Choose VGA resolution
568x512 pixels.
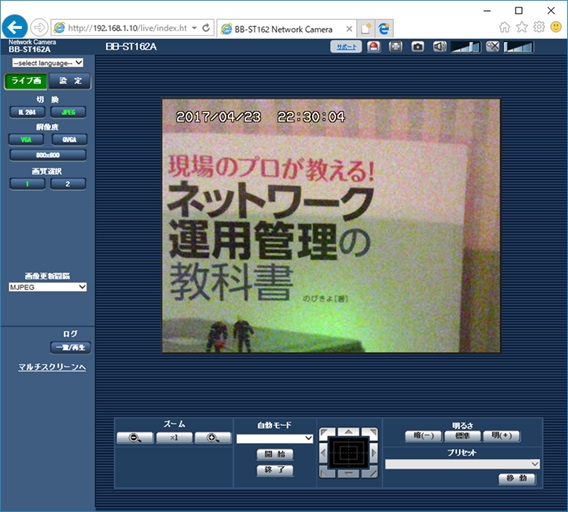coord(26,140)
